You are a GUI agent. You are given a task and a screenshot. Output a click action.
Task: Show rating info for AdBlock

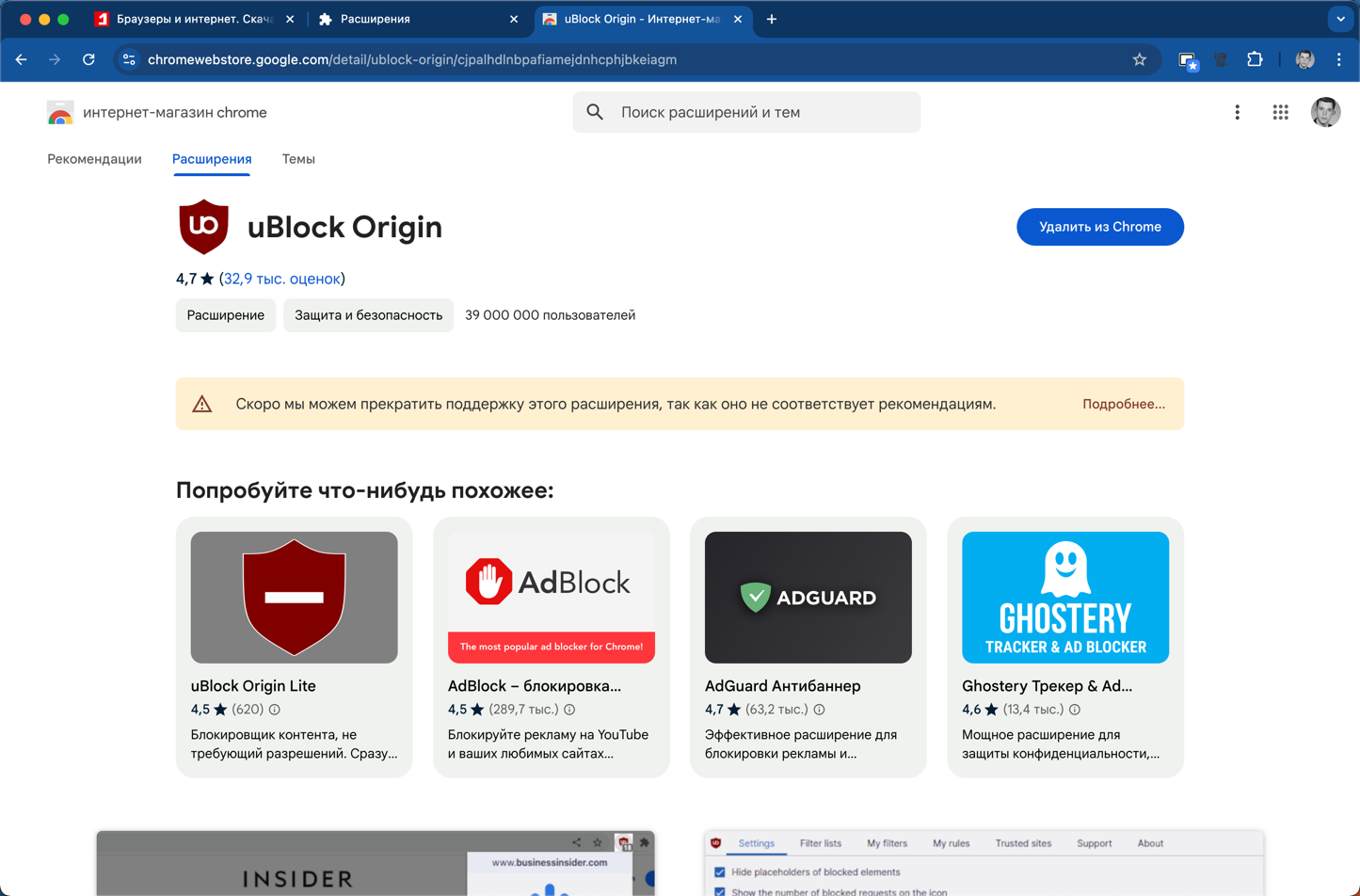tap(569, 710)
